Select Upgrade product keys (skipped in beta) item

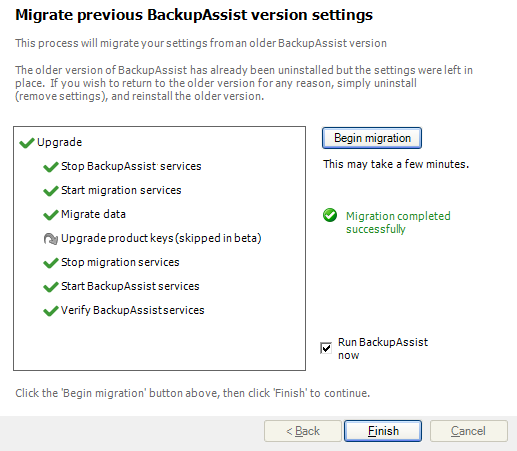(x=161, y=238)
